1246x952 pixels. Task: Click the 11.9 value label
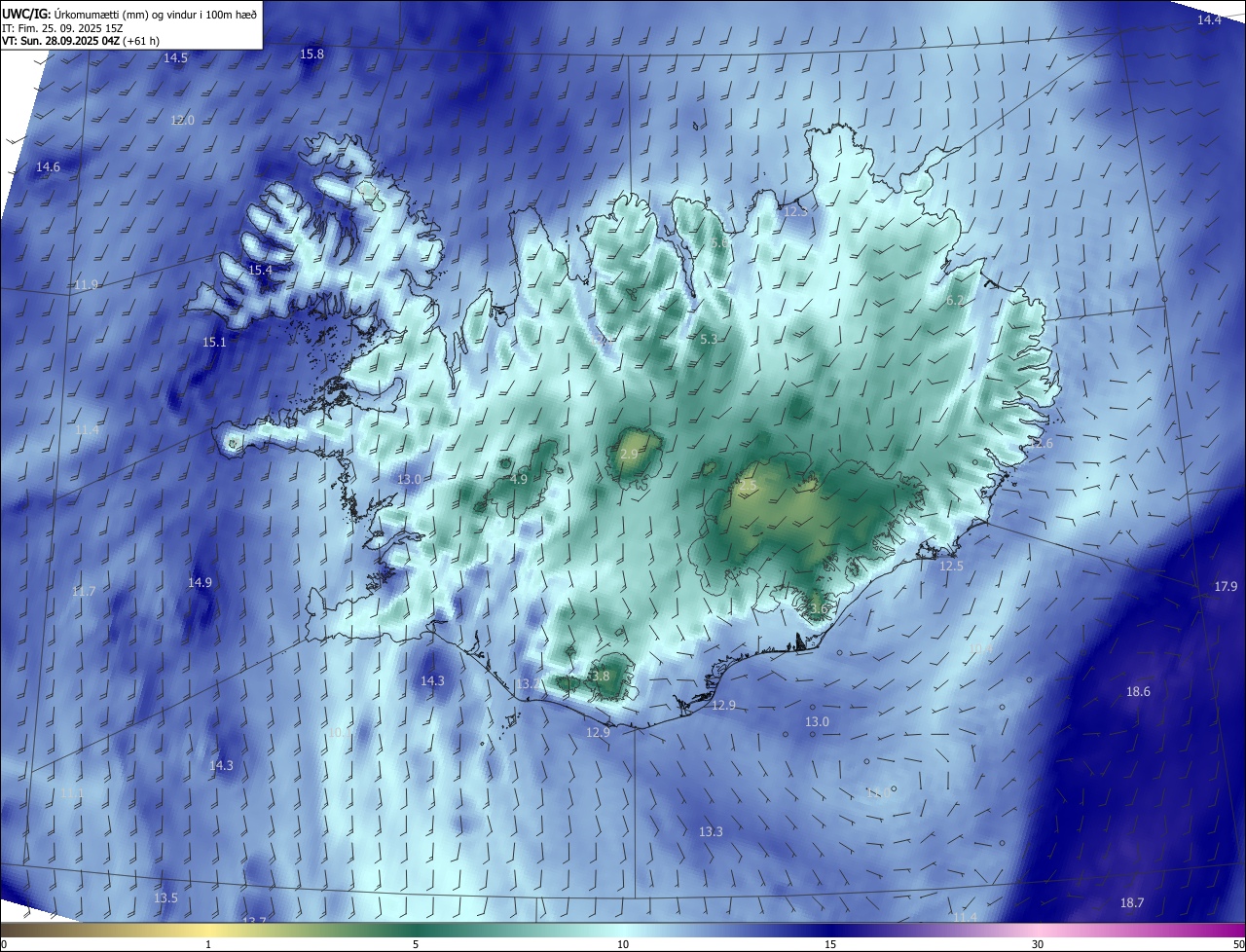click(x=86, y=285)
